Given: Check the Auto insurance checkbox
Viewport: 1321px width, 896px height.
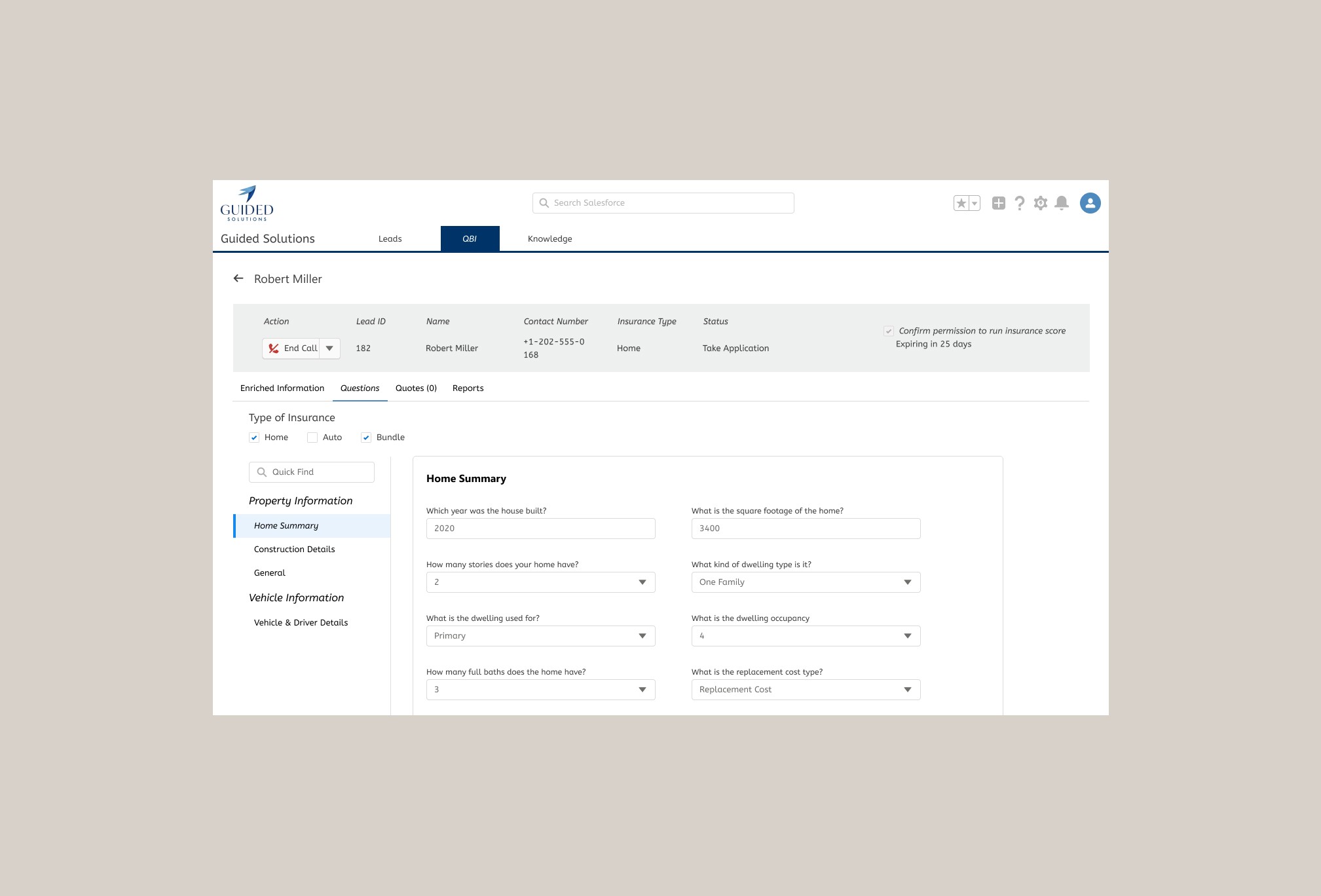Looking at the screenshot, I should click(312, 438).
